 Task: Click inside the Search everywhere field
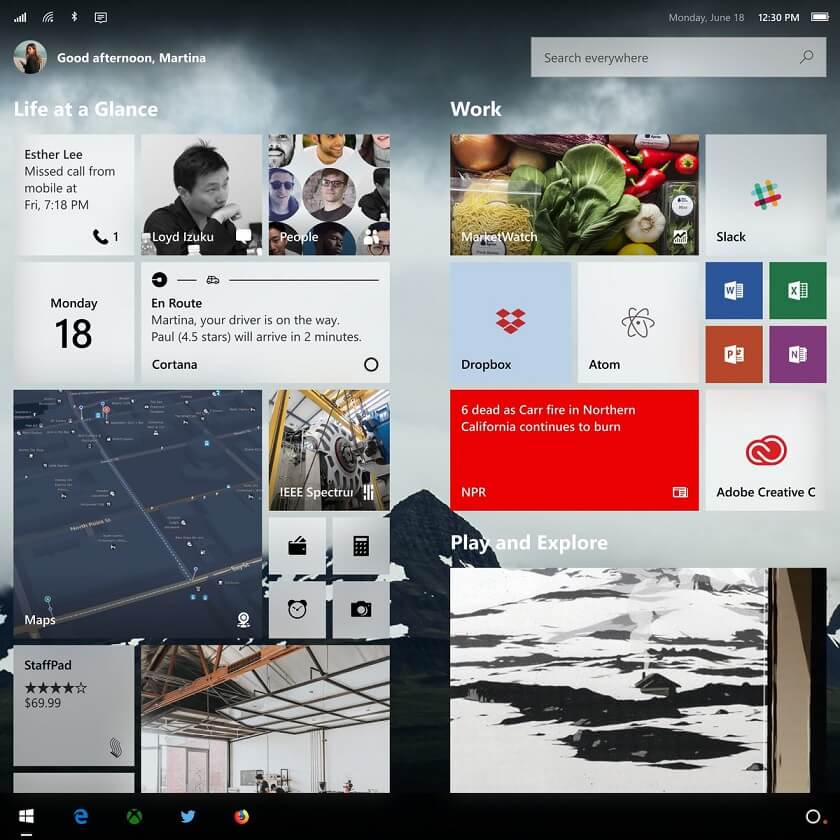(678, 57)
